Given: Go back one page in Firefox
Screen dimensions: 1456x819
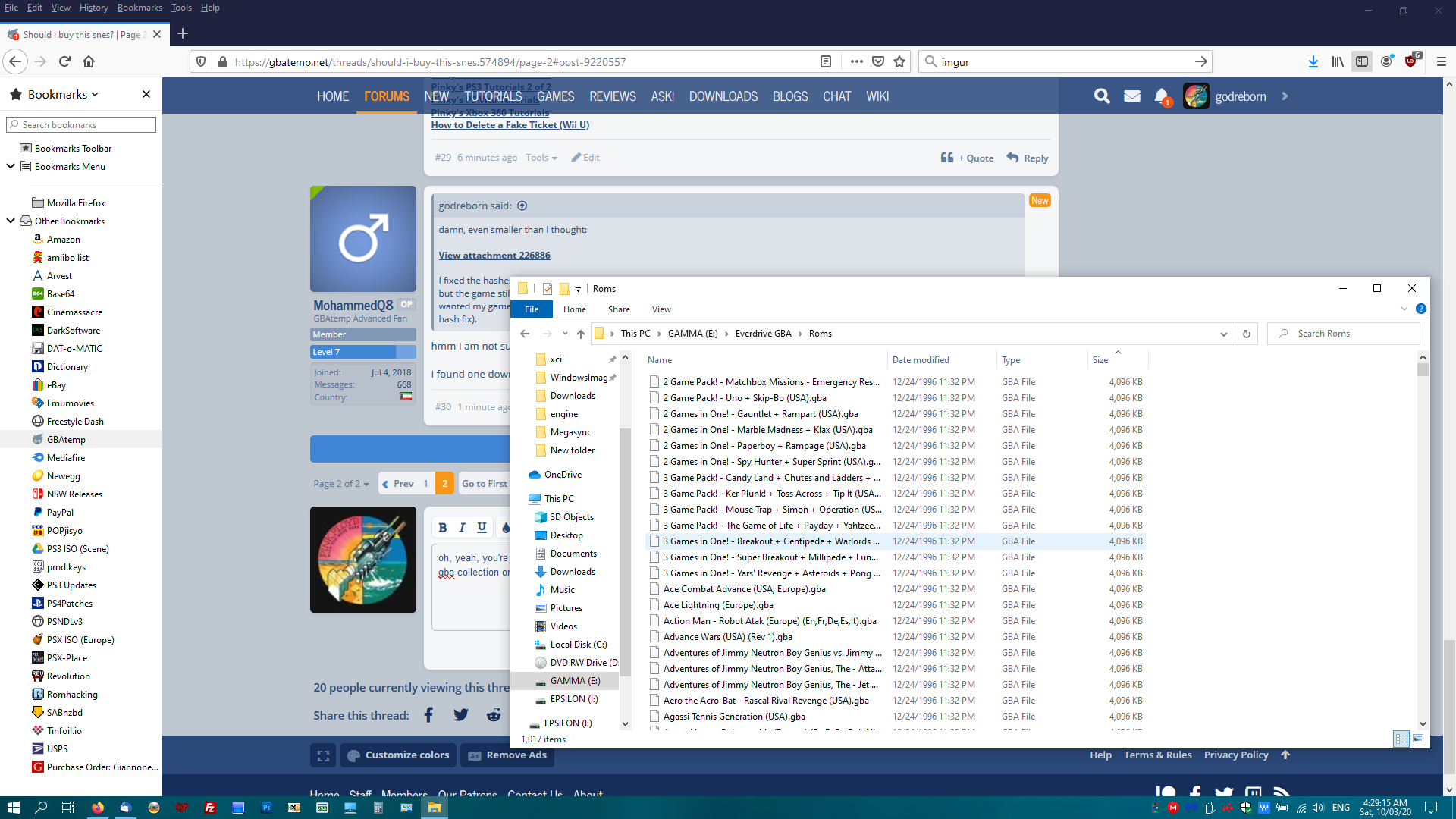Looking at the screenshot, I should tap(15, 62).
